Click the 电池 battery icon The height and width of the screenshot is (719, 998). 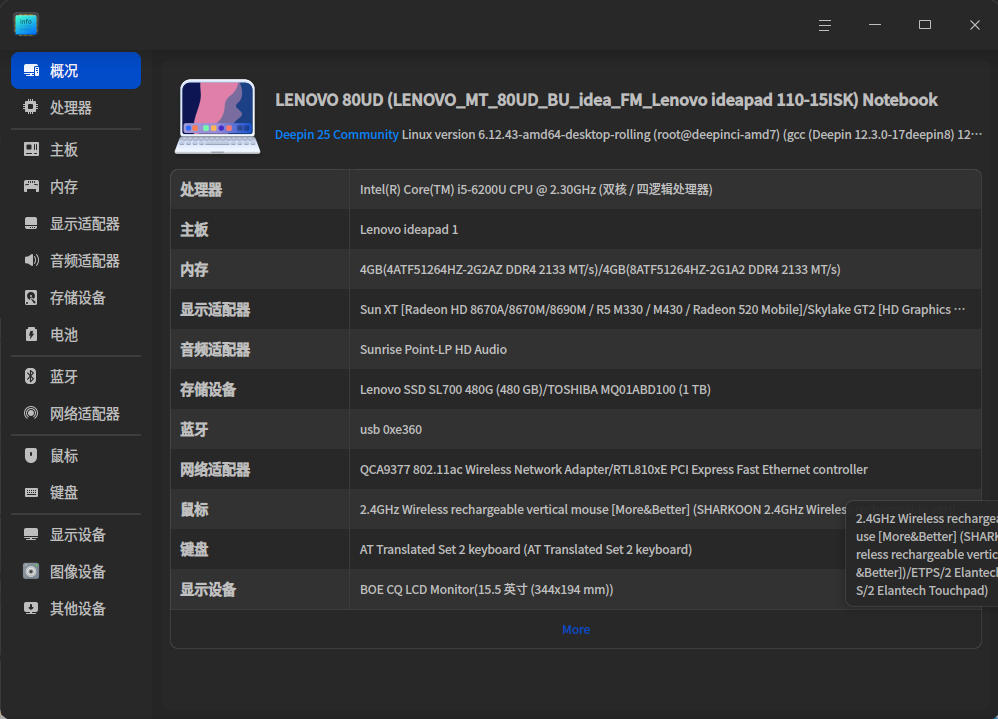[31, 334]
